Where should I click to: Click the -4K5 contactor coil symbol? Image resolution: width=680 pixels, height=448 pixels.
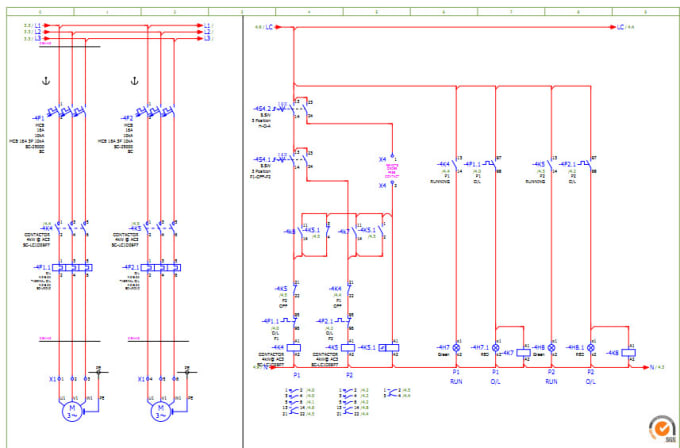[348, 348]
